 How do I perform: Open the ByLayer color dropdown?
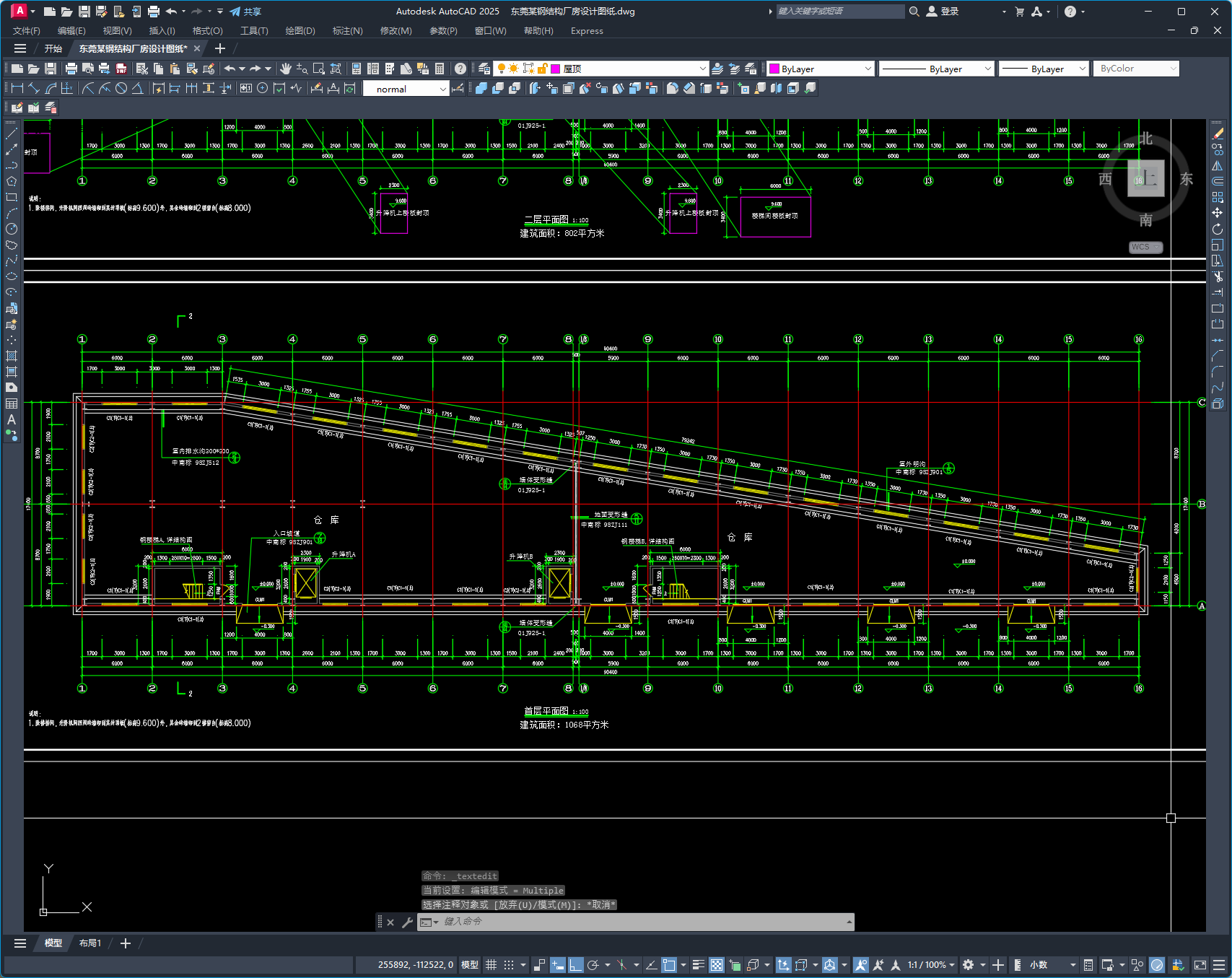821,69
